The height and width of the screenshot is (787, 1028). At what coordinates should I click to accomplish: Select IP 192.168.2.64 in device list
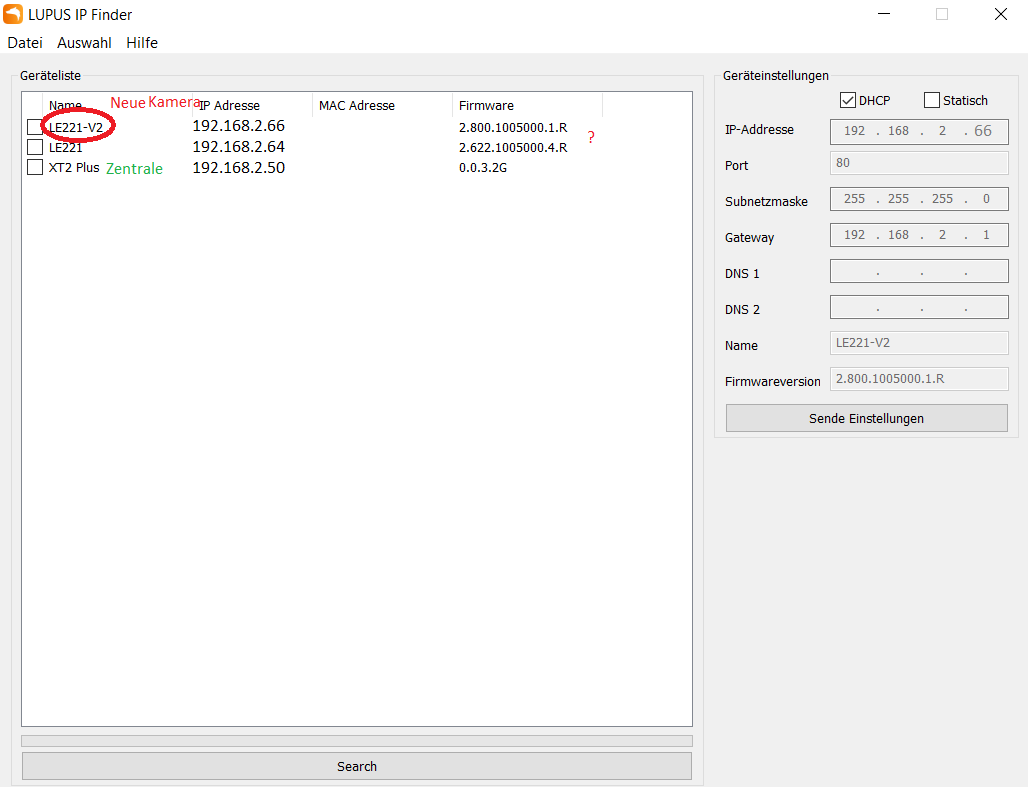pos(239,147)
